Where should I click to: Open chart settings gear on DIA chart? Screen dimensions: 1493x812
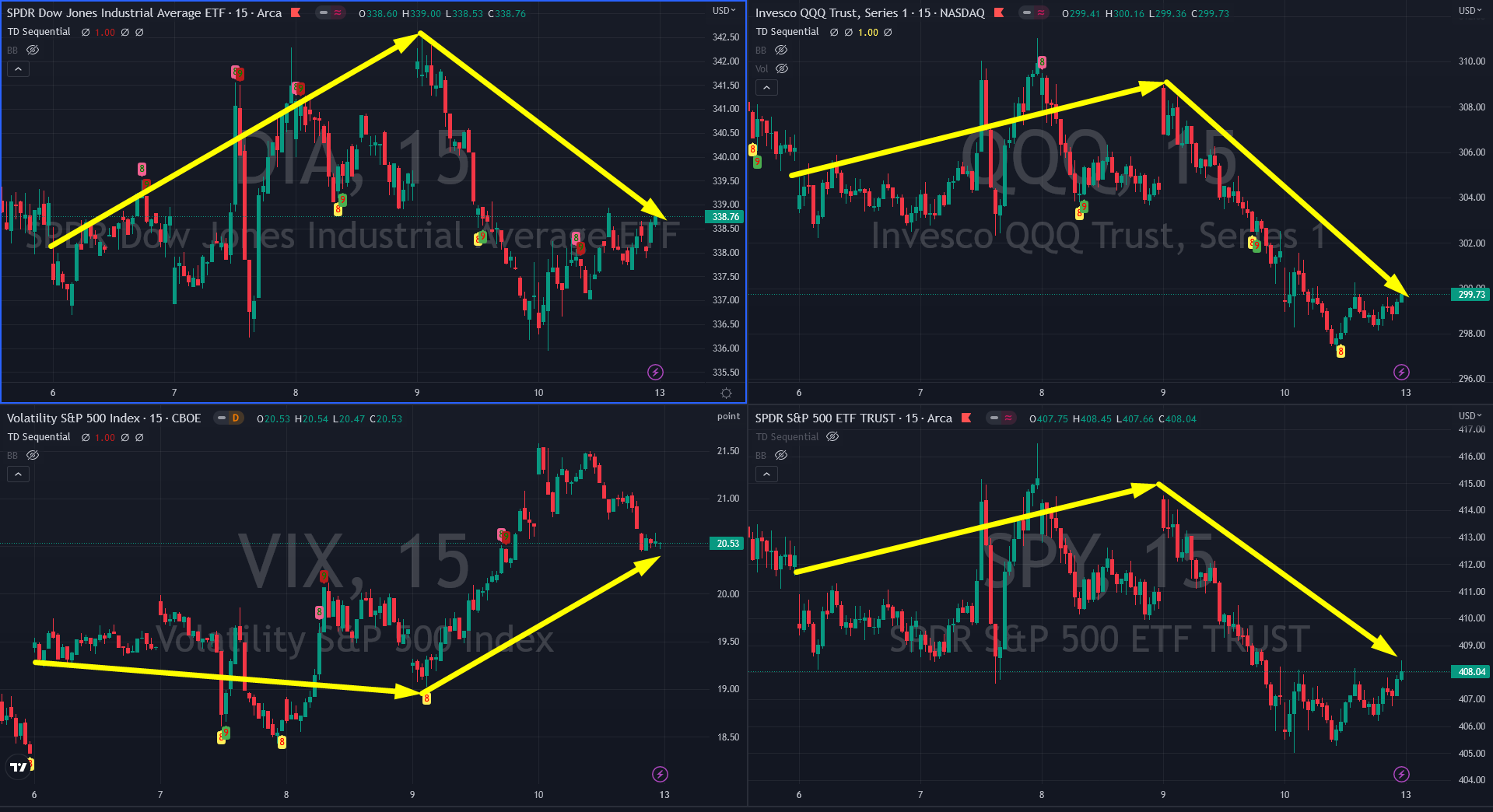click(726, 393)
